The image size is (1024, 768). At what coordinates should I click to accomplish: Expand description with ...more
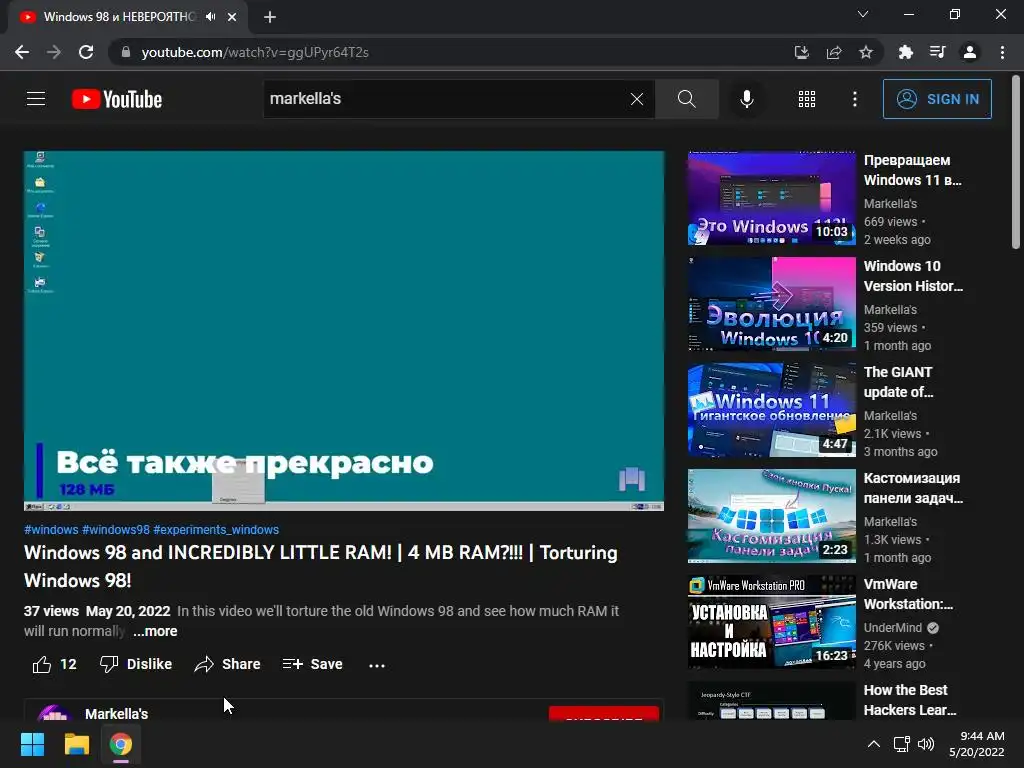click(155, 632)
